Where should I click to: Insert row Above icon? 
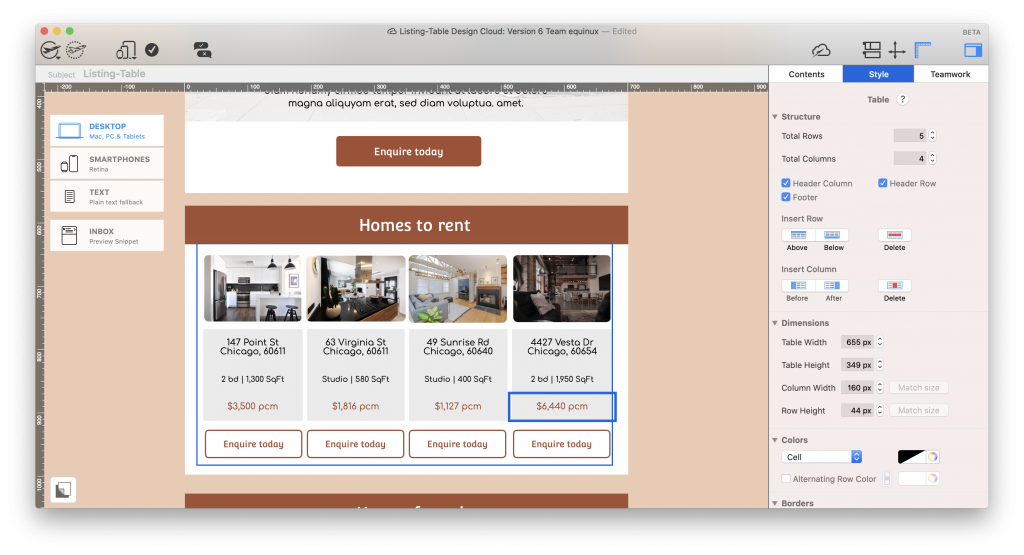[x=798, y=235]
